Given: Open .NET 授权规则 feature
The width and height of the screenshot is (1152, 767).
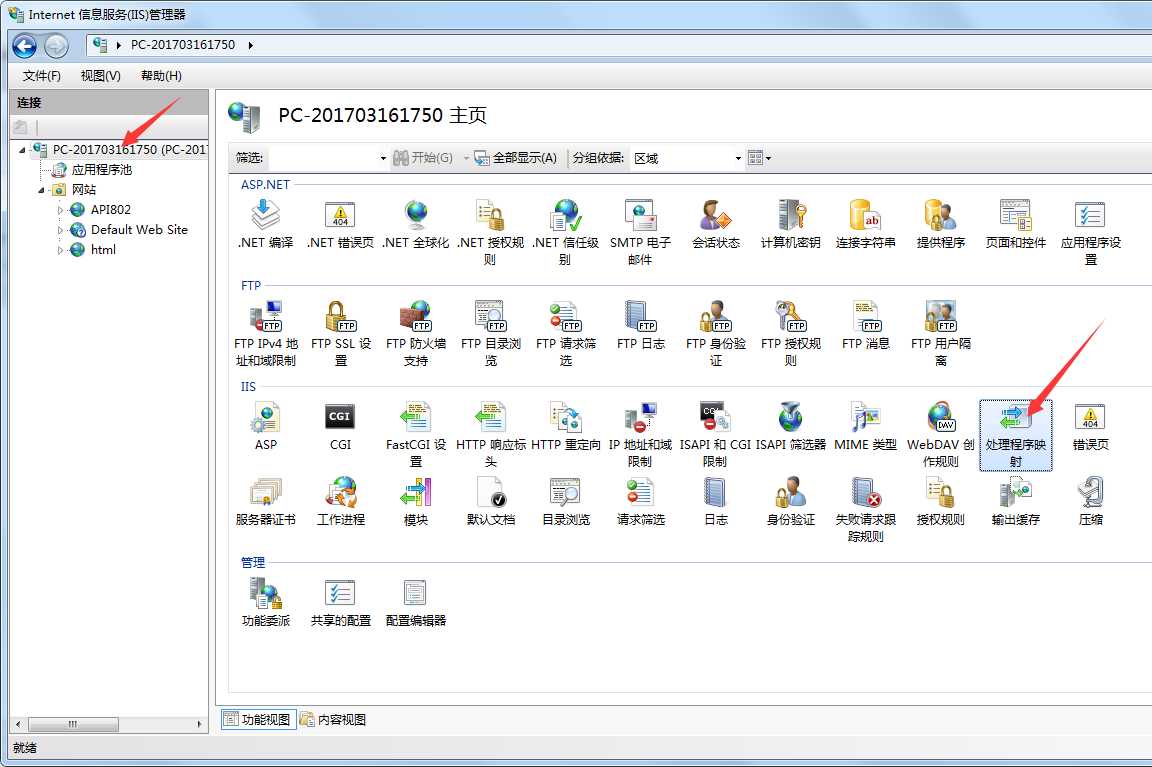Looking at the screenshot, I should pos(490,233).
